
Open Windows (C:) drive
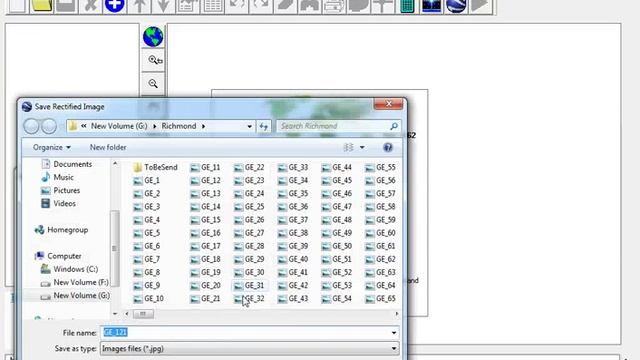[x=69, y=269]
